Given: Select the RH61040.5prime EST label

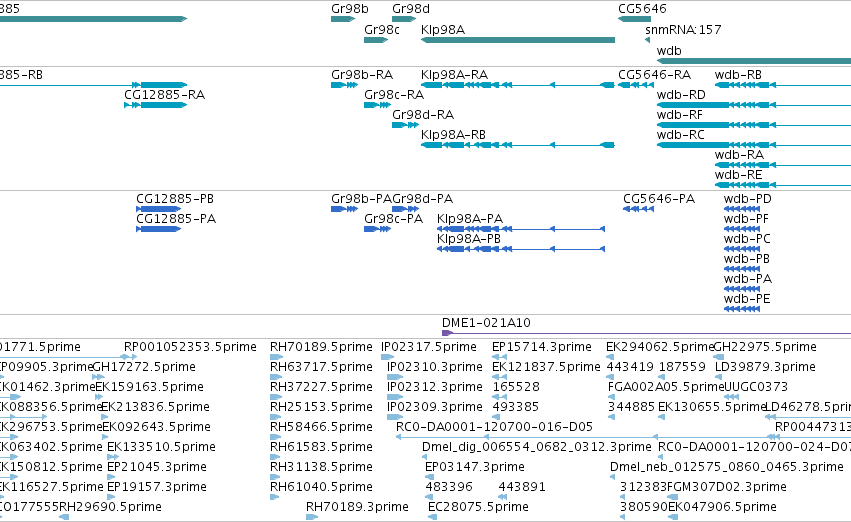Looking at the screenshot, I should [321, 487].
